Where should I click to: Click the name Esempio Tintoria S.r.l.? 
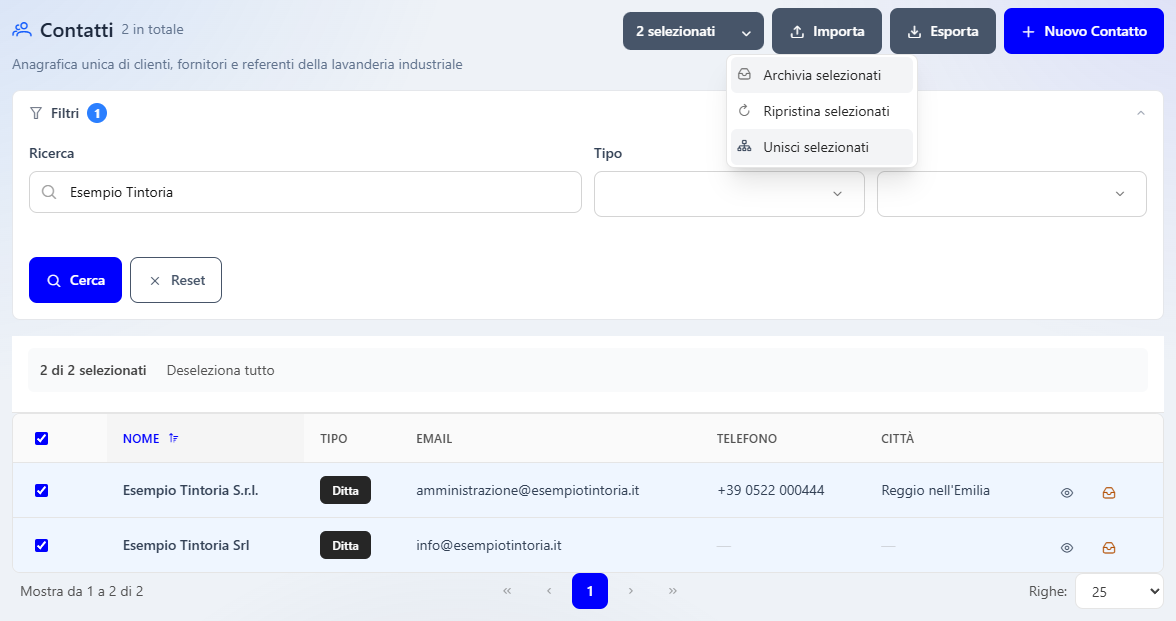[190, 490]
